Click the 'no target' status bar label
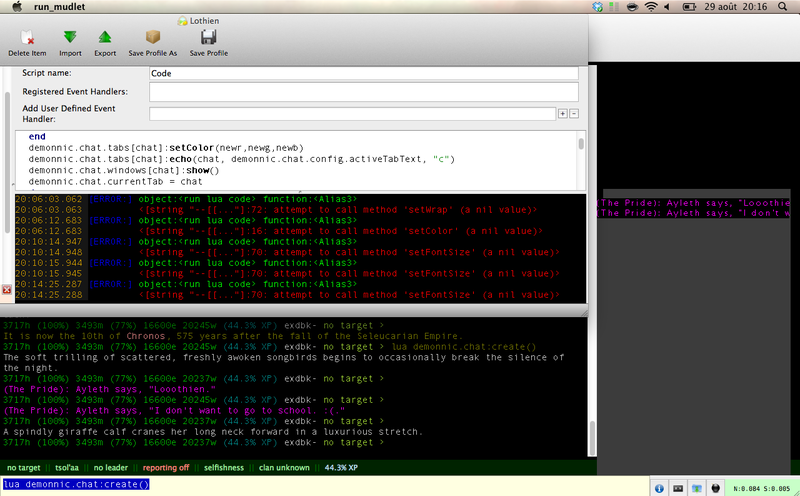 pos(23,467)
